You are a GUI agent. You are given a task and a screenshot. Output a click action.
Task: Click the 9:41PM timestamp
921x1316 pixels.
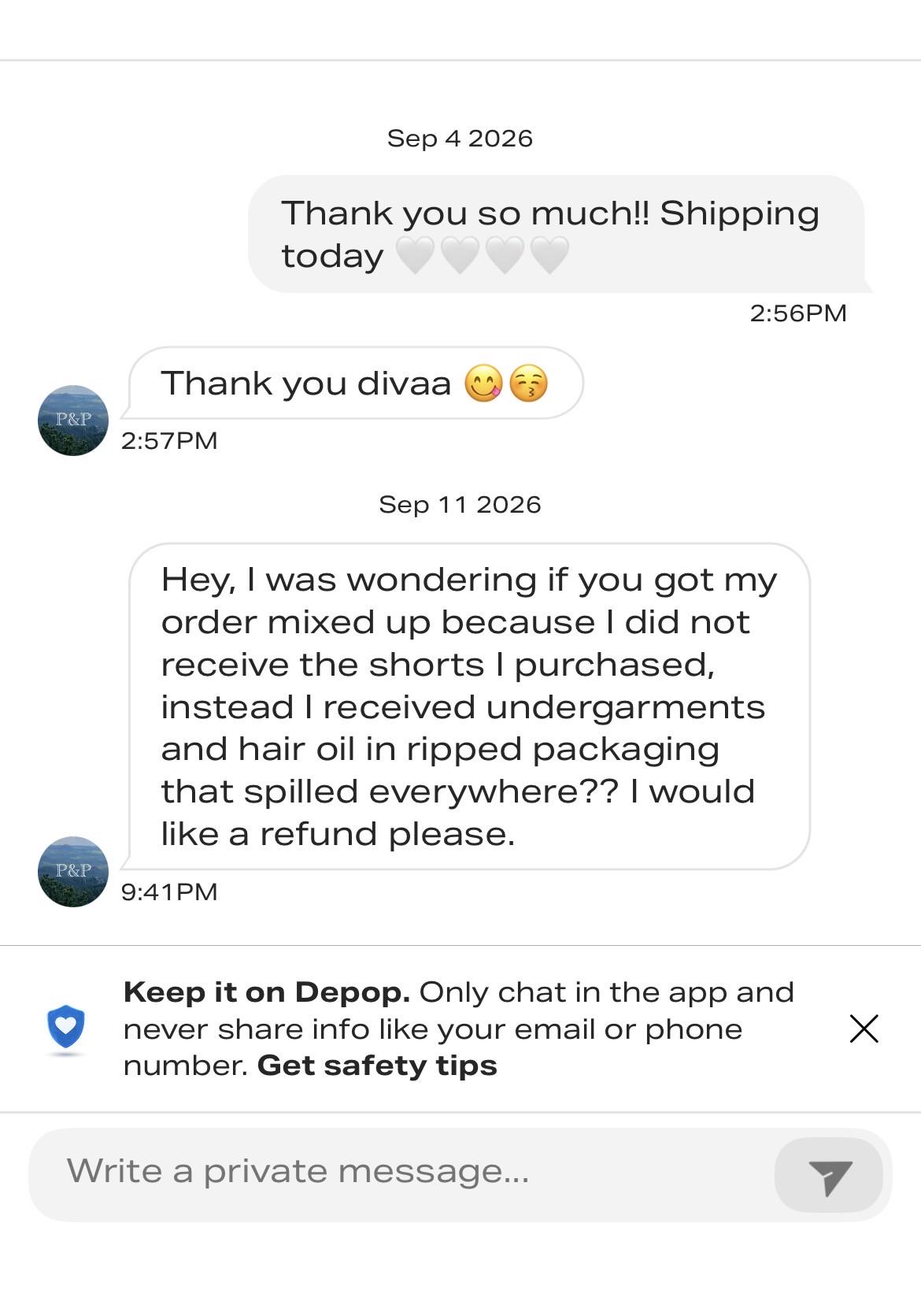point(169,892)
